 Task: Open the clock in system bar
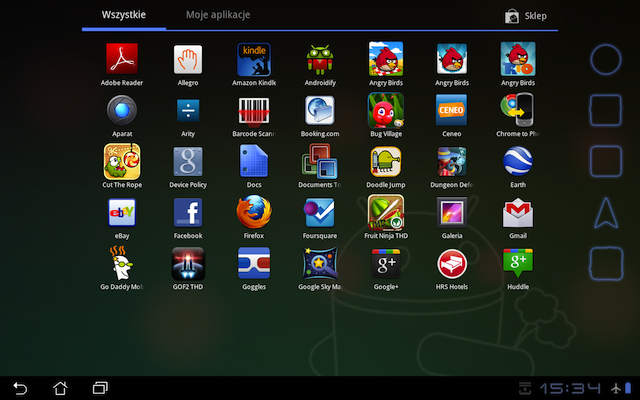tap(570, 388)
